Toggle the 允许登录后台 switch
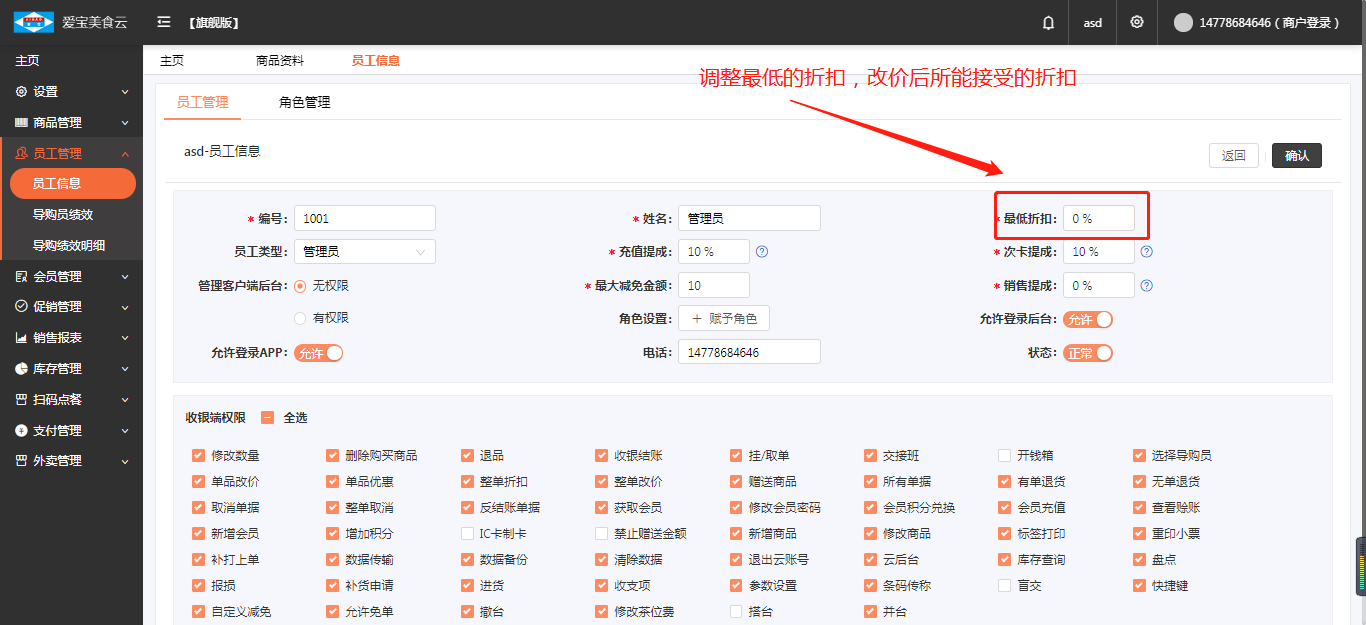This screenshot has width=1366, height=625. click(x=1088, y=320)
